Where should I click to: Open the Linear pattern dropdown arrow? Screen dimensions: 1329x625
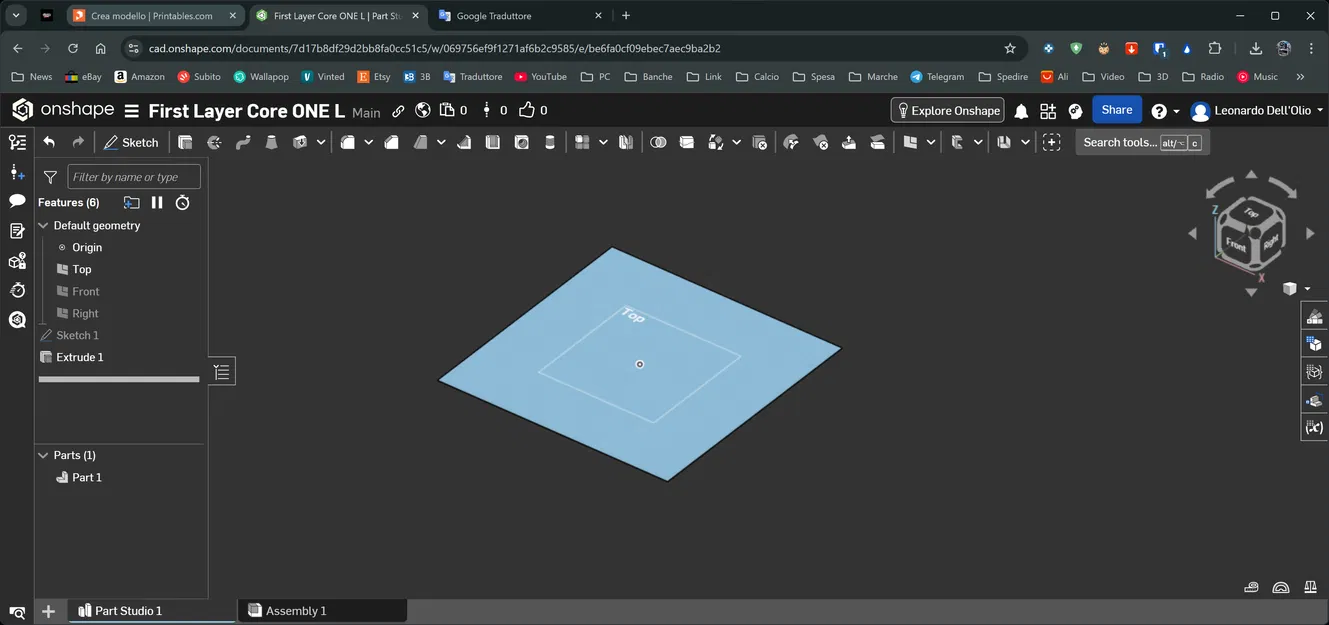pyautogui.click(x=603, y=142)
